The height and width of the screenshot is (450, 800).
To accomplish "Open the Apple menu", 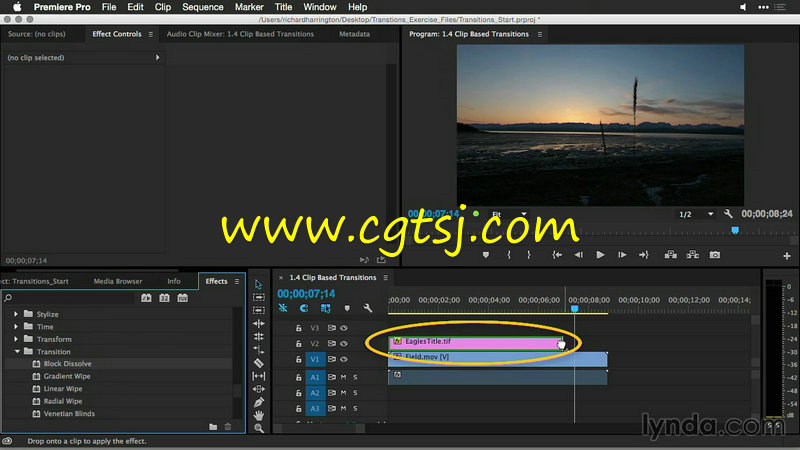I will [x=17, y=7].
